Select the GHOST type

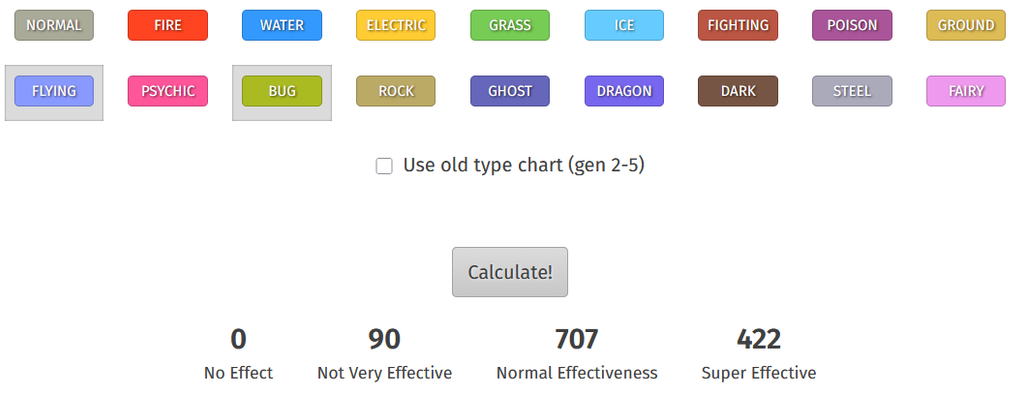tap(510, 91)
